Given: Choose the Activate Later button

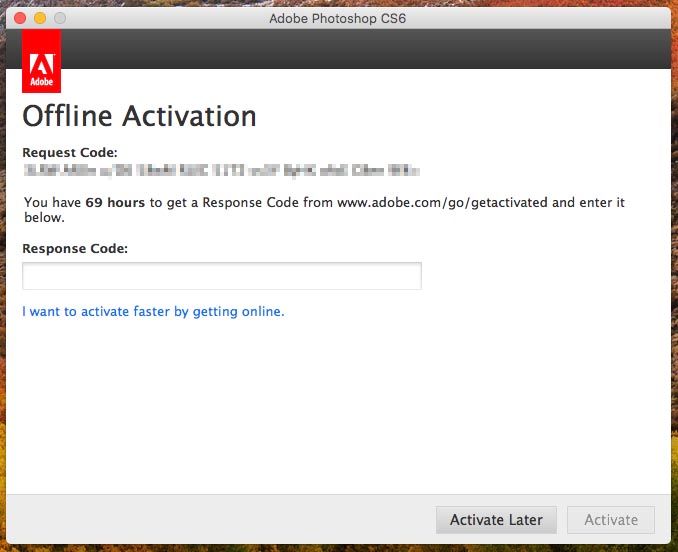Looking at the screenshot, I should click(x=496, y=520).
